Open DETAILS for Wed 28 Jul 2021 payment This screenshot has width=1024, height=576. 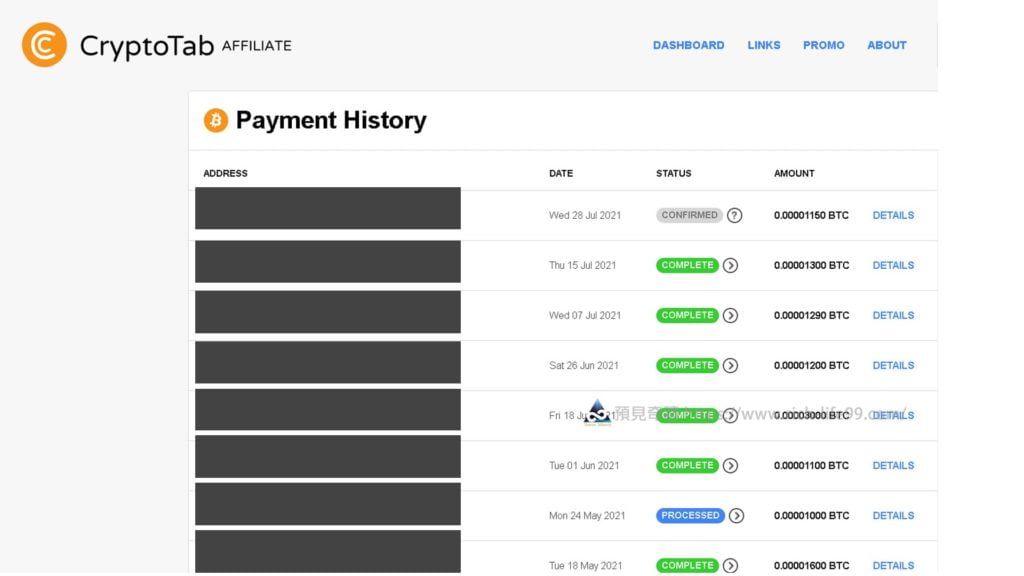tap(893, 216)
